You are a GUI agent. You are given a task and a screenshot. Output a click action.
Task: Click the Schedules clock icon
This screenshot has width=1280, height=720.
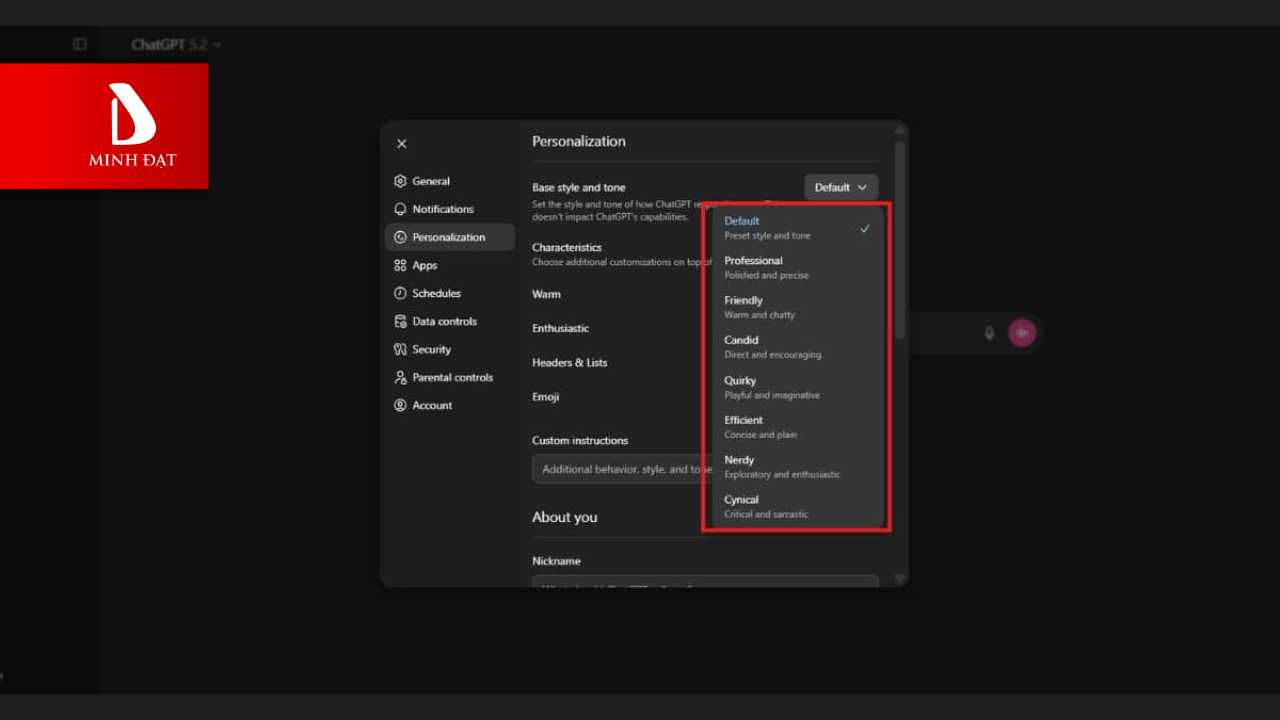pyautogui.click(x=400, y=293)
